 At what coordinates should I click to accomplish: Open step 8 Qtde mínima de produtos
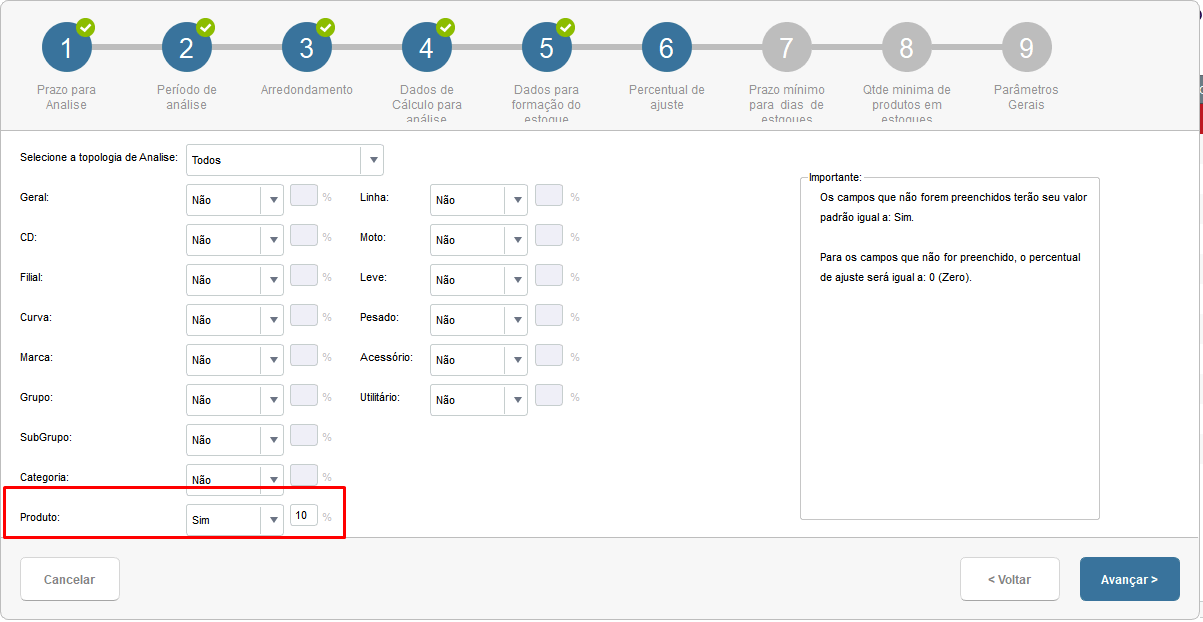click(x=906, y=47)
